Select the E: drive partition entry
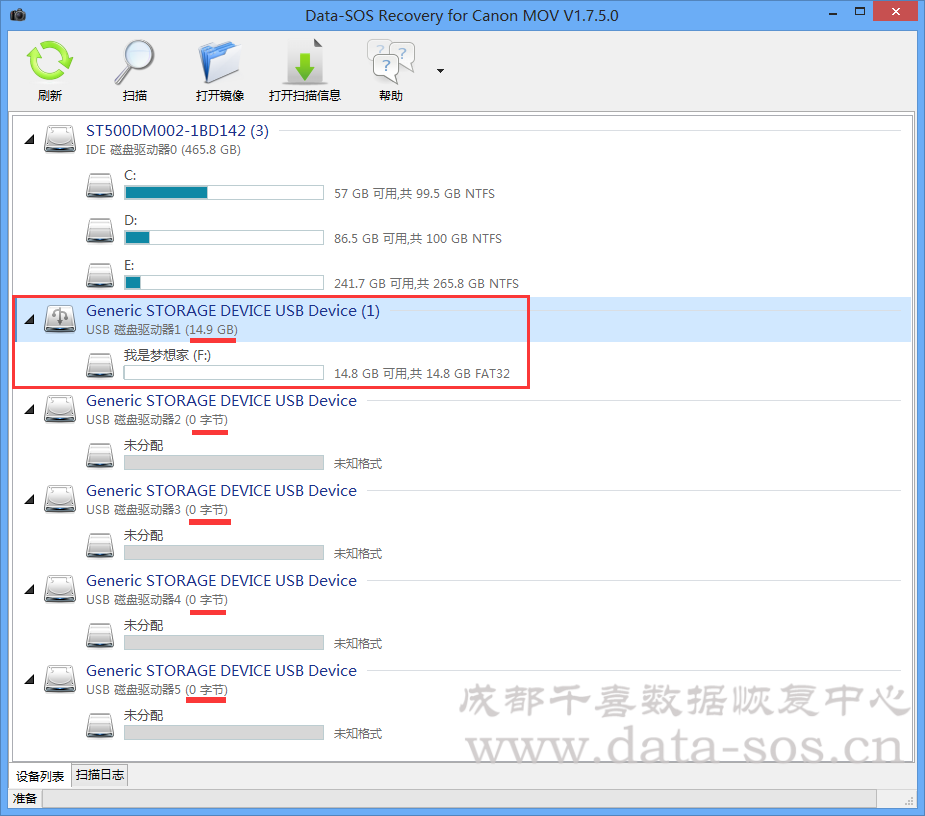 (x=130, y=265)
